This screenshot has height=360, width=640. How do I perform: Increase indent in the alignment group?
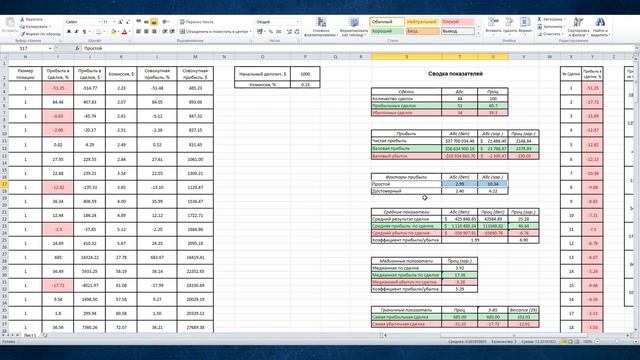(172, 31)
